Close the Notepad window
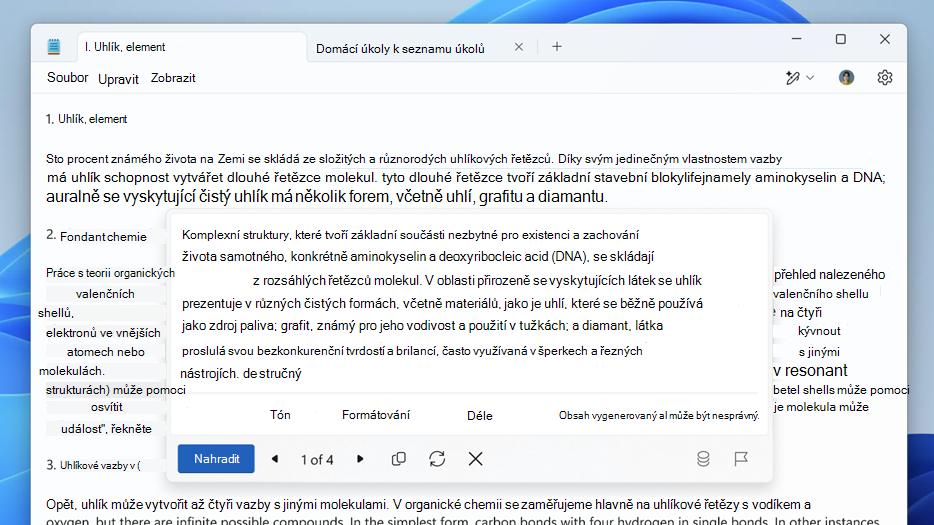Viewport: 934px width, 525px height. (x=885, y=39)
